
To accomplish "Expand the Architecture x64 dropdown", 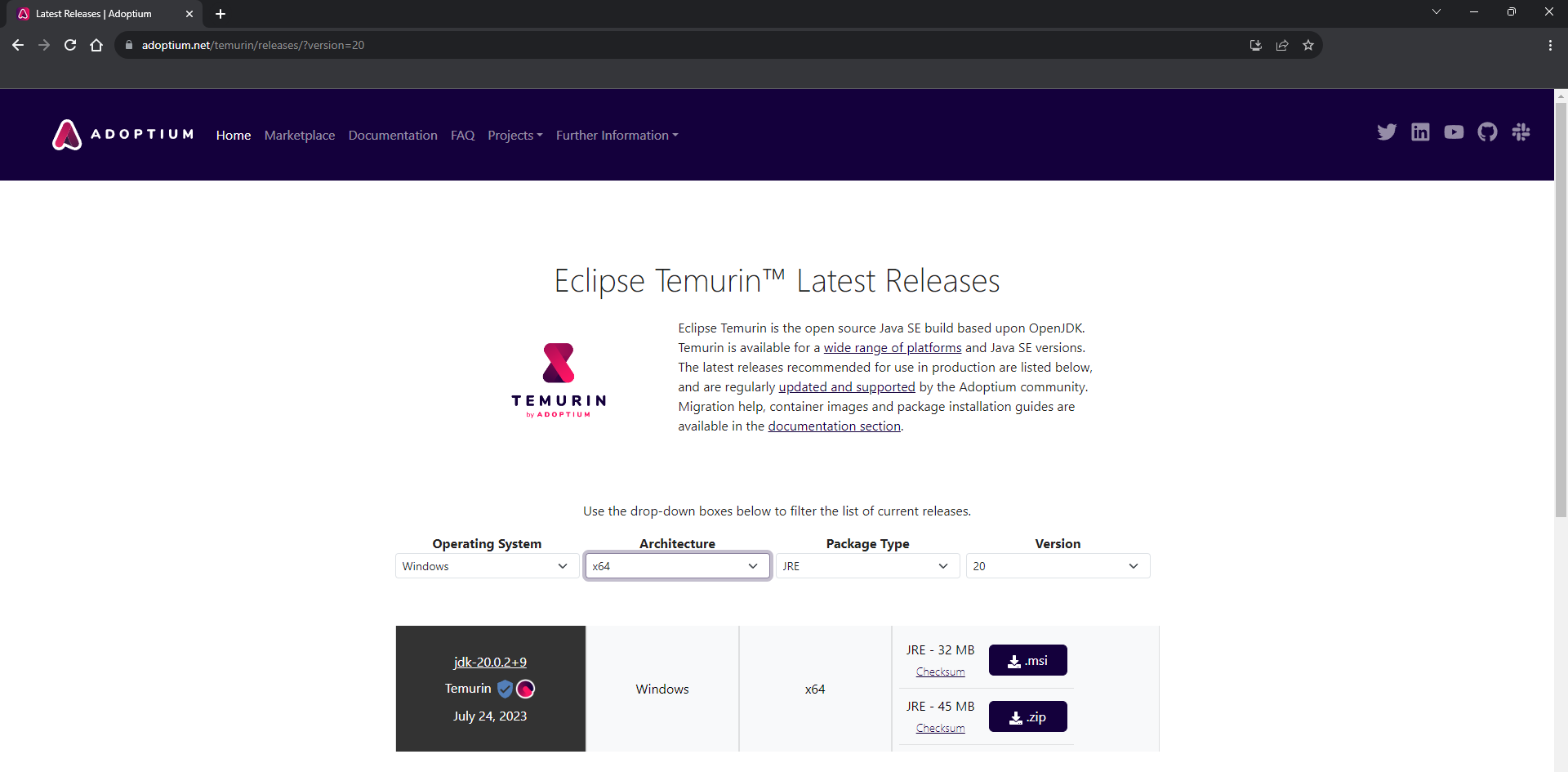I will (677, 566).
